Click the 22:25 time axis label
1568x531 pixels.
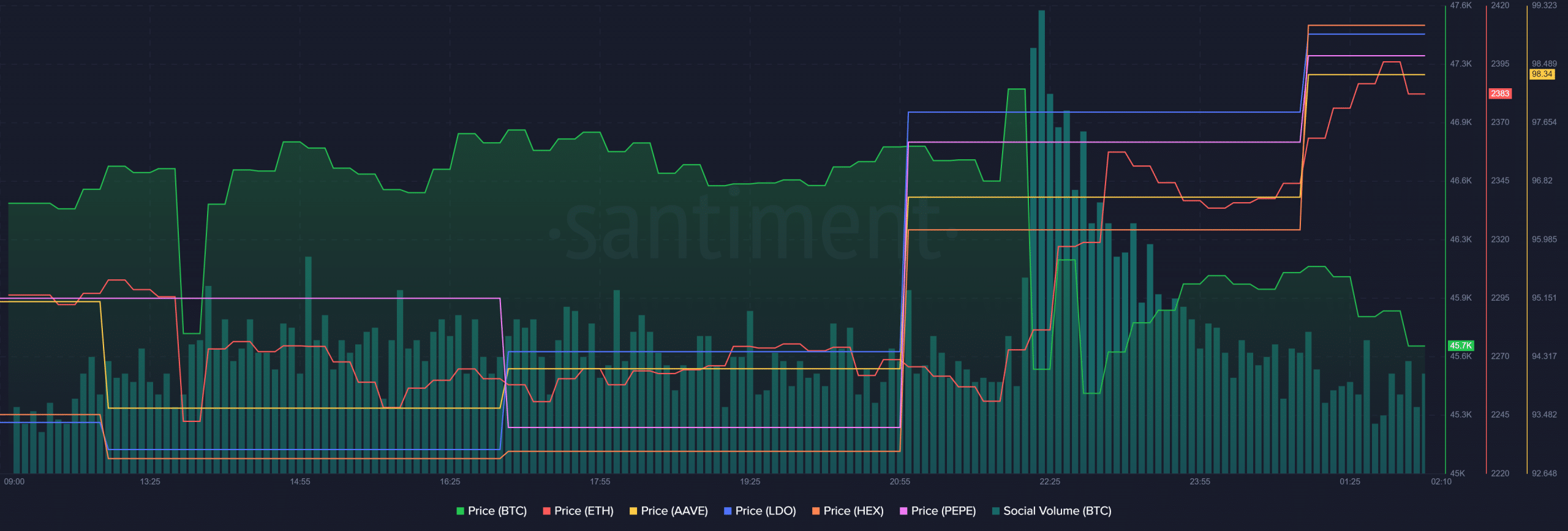click(1050, 481)
